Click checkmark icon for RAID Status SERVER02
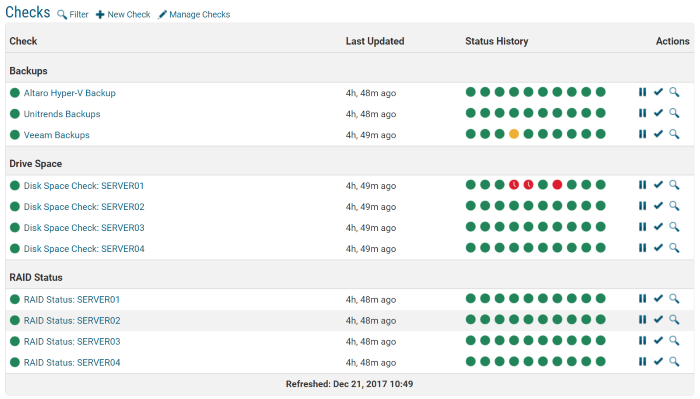 [x=658, y=320]
